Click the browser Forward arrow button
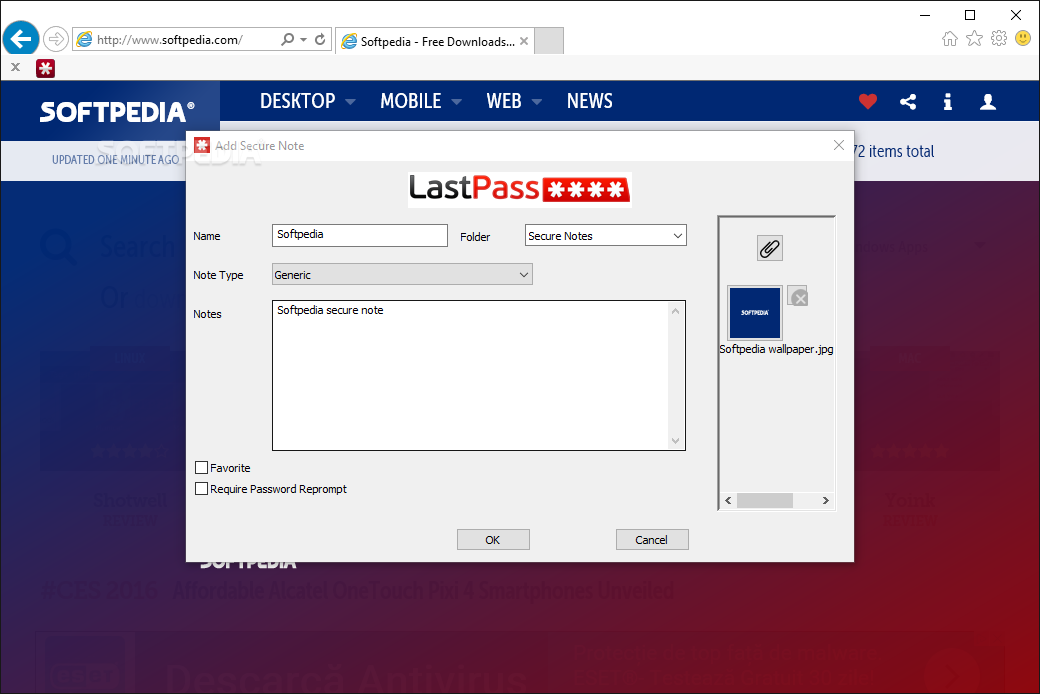Viewport: 1040px width, 694px height. point(56,39)
